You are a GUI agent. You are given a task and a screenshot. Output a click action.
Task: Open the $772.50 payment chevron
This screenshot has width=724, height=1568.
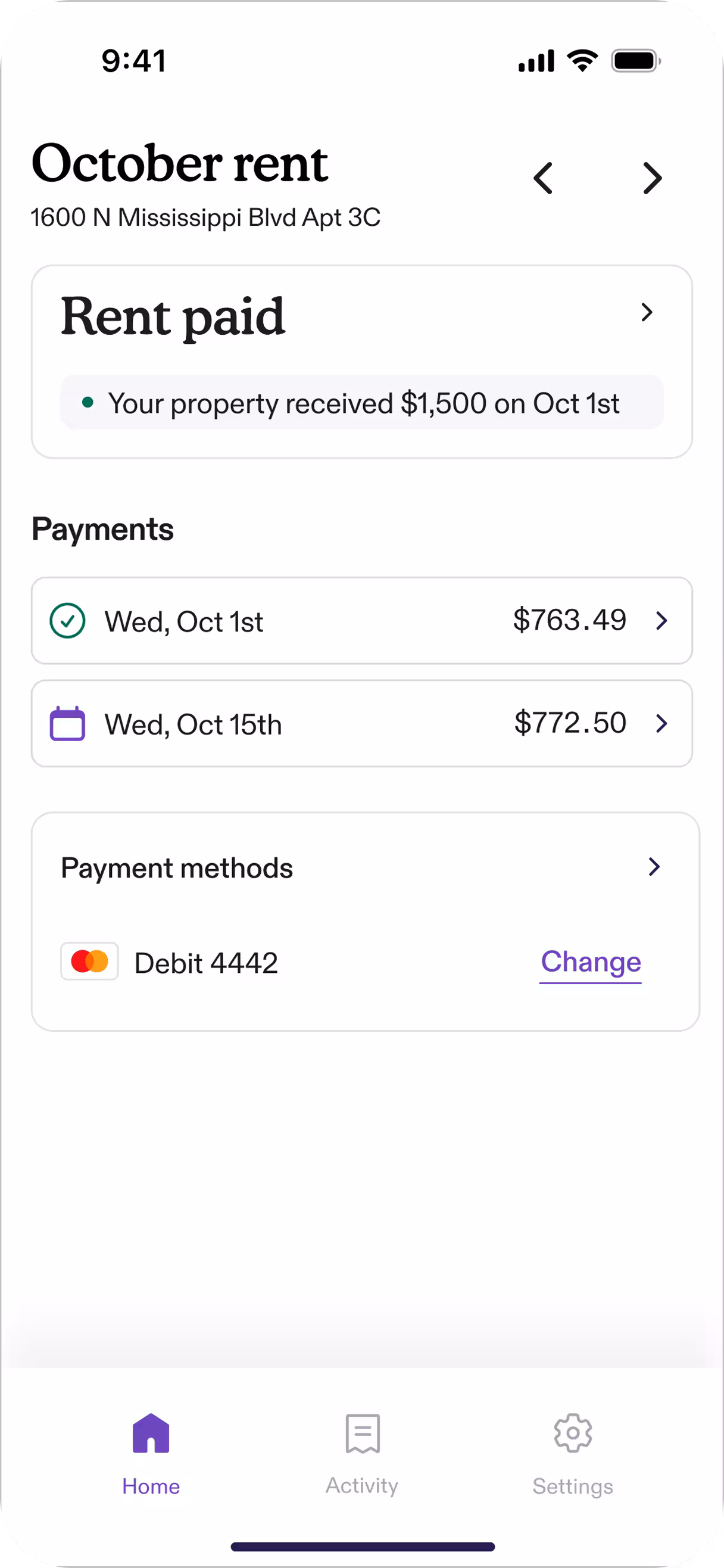661,723
